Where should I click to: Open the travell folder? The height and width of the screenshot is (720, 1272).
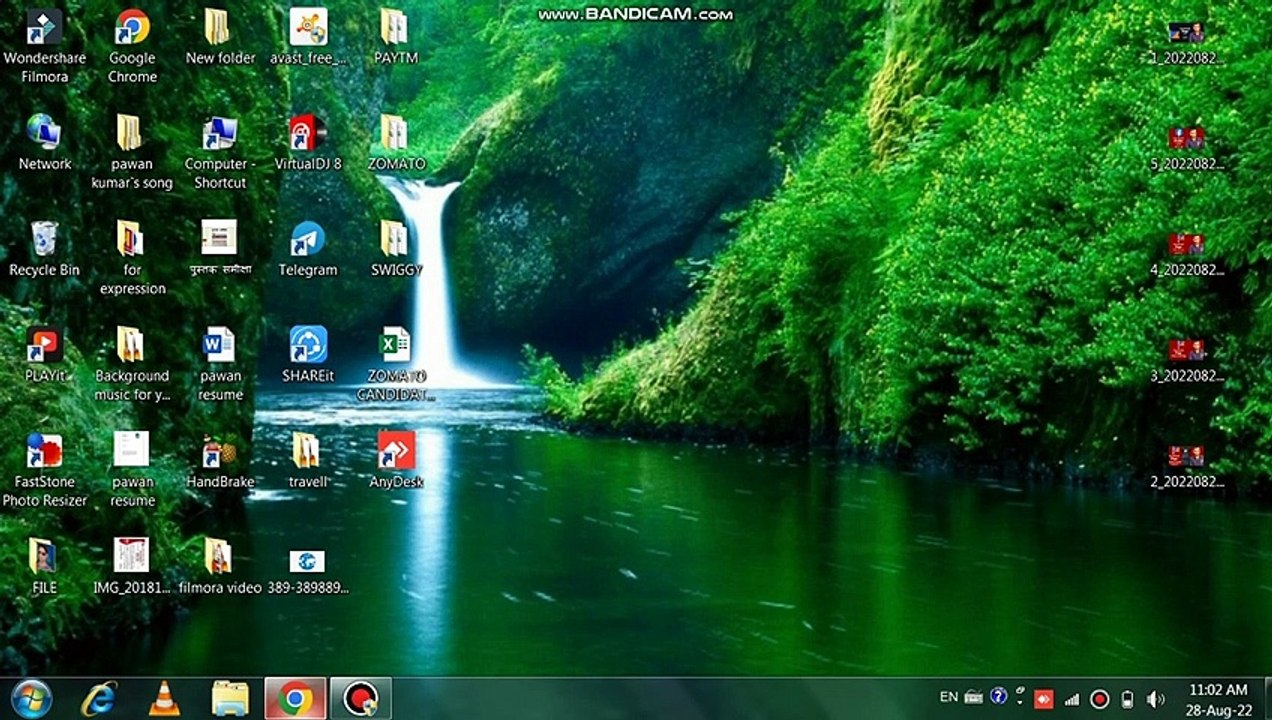pyautogui.click(x=308, y=460)
